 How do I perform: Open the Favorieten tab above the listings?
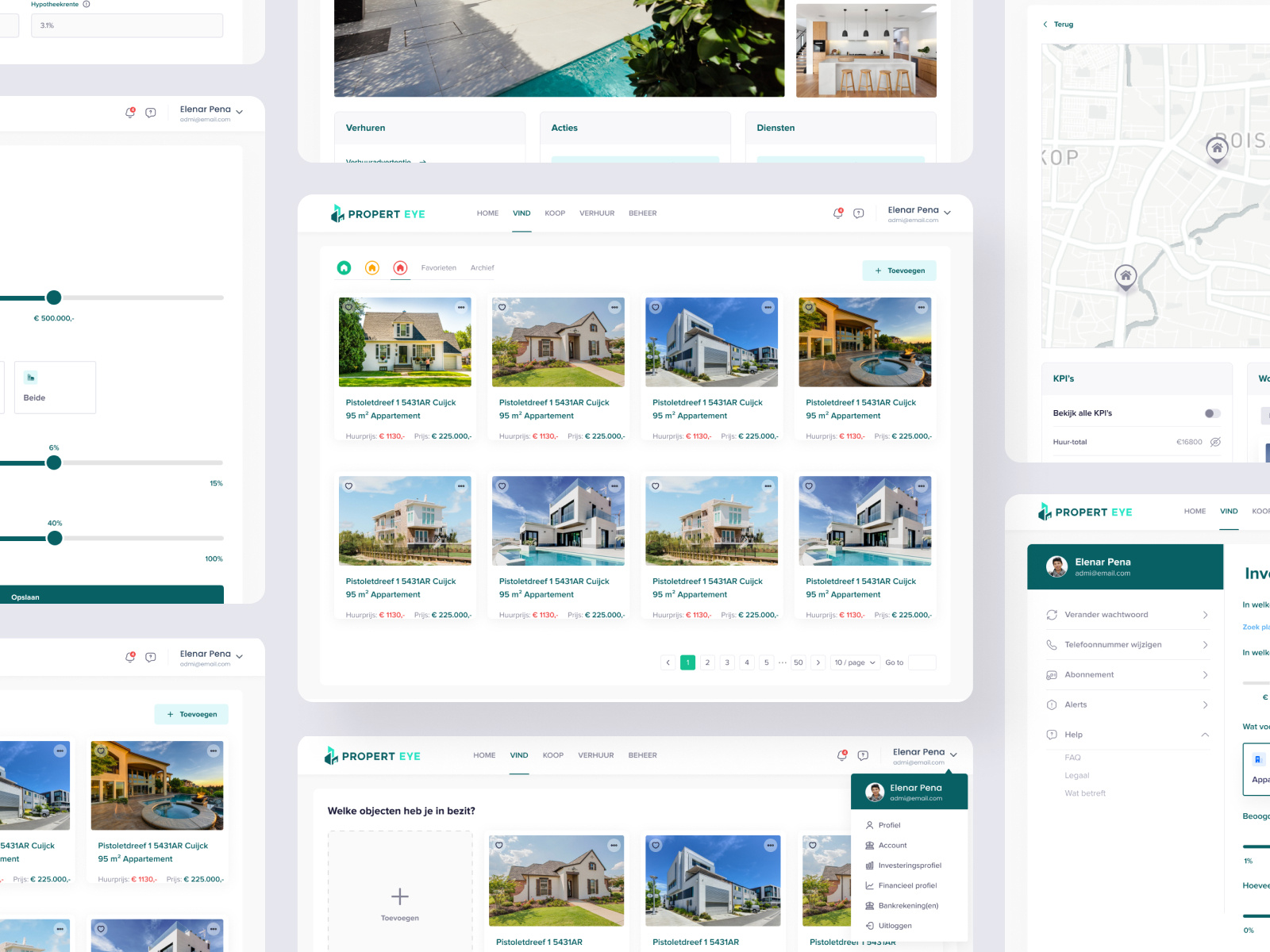coord(439,268)
